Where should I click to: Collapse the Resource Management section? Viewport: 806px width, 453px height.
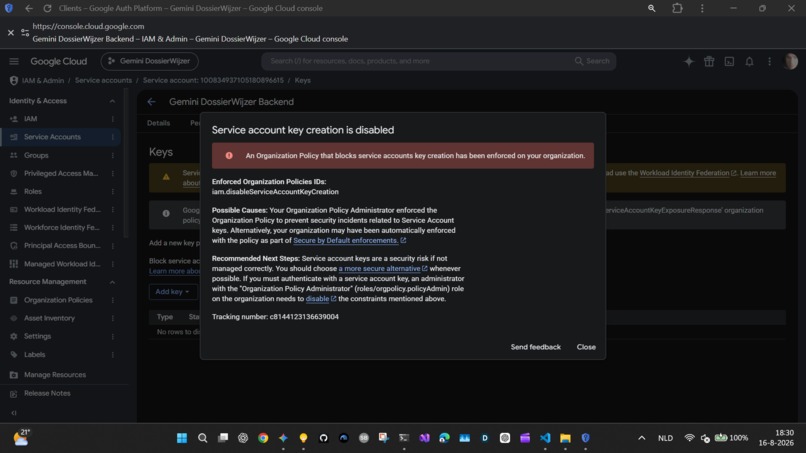coord(112,282)
